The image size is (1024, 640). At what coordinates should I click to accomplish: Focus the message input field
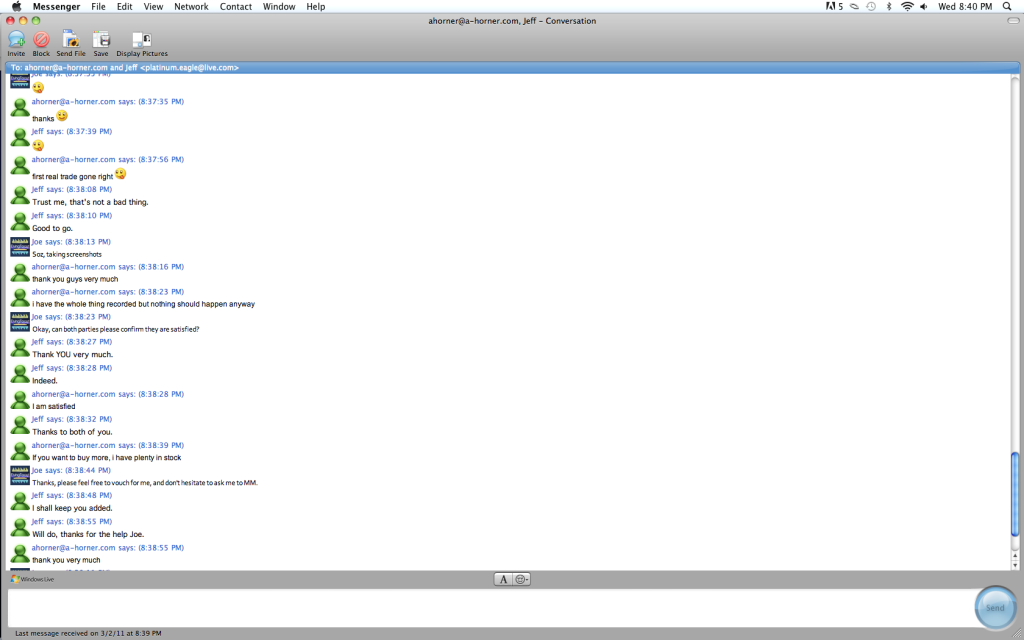pyautogui.click(x=490, y=608)
